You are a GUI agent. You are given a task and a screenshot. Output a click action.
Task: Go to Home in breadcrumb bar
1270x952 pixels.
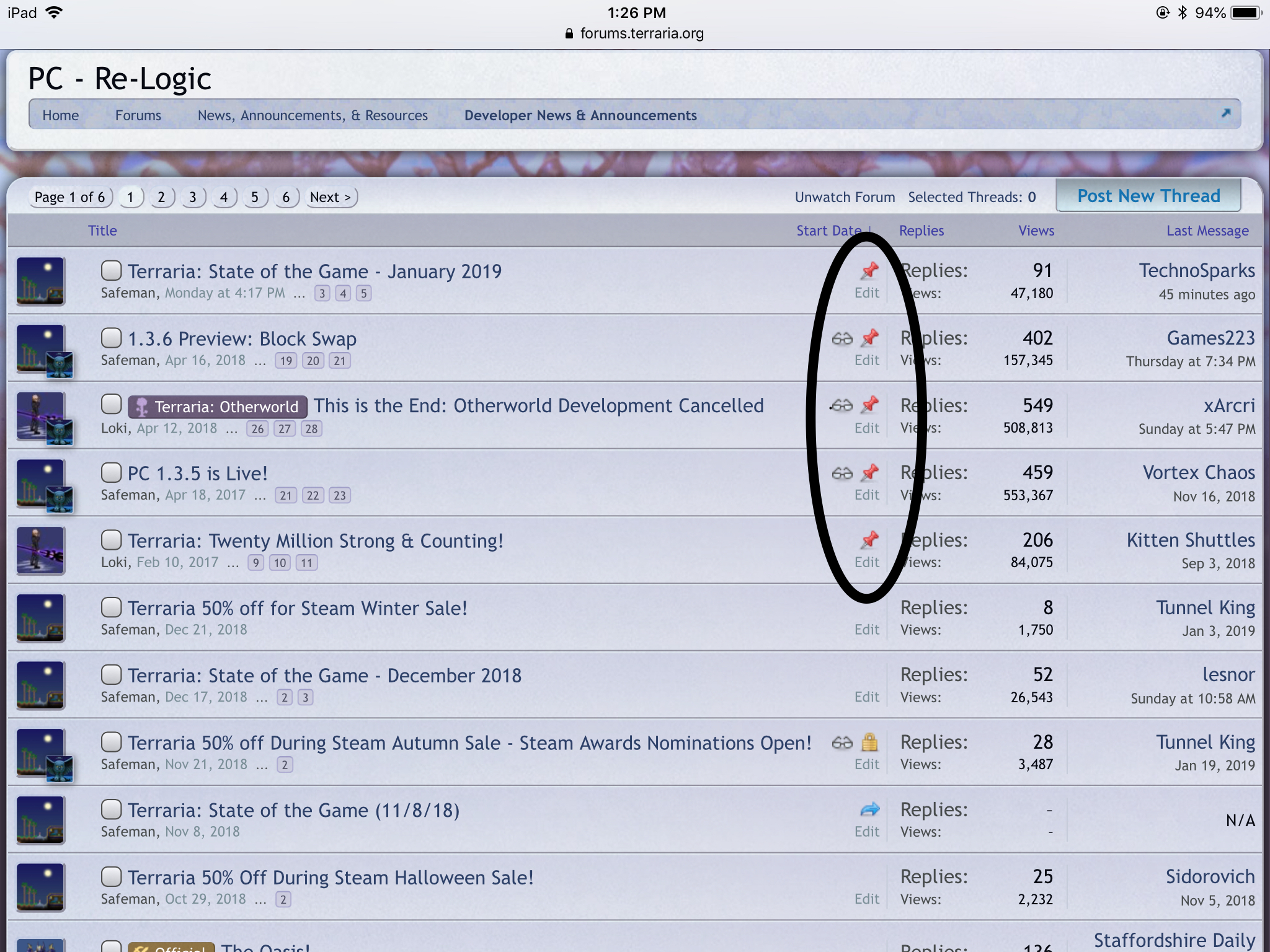click(61, 115)
